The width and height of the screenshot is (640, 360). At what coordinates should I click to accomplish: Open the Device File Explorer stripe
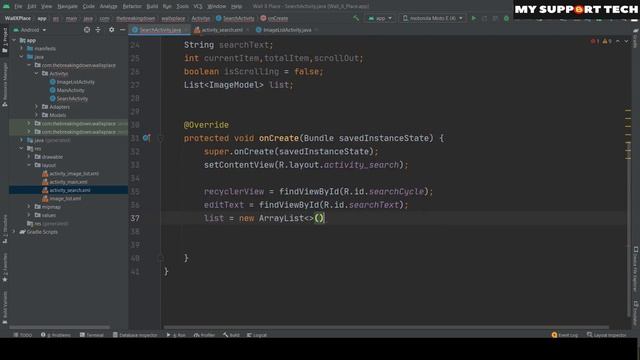[636, 269]
